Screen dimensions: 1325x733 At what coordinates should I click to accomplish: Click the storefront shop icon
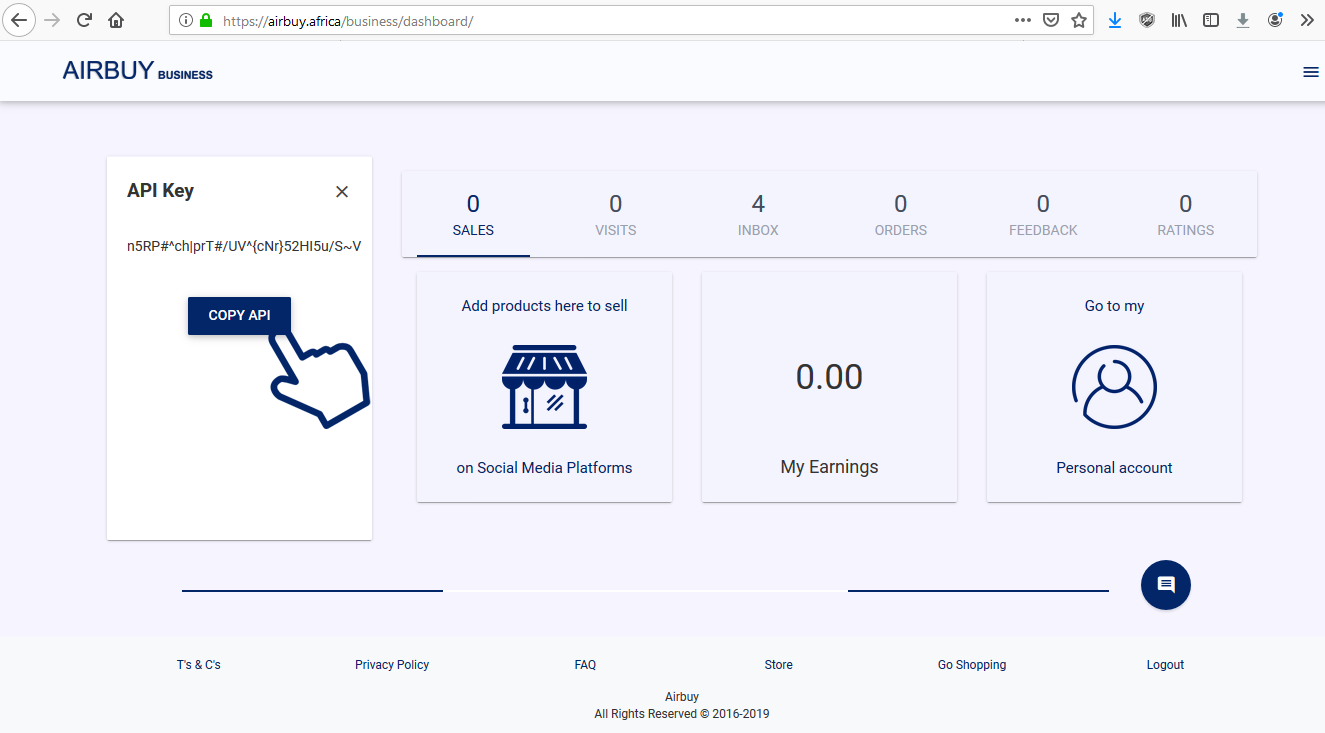(544, 387)
